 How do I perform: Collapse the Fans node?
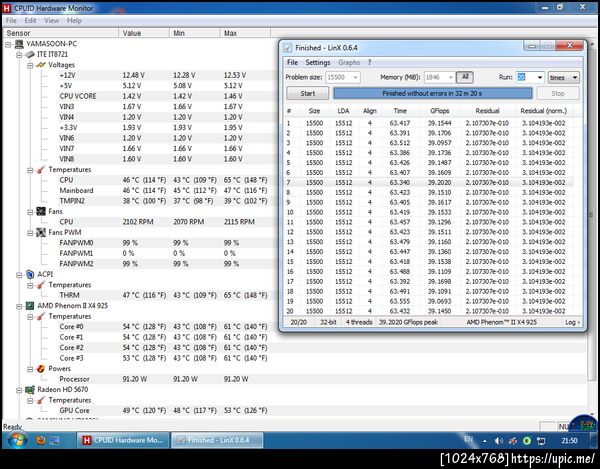point(30,212)
